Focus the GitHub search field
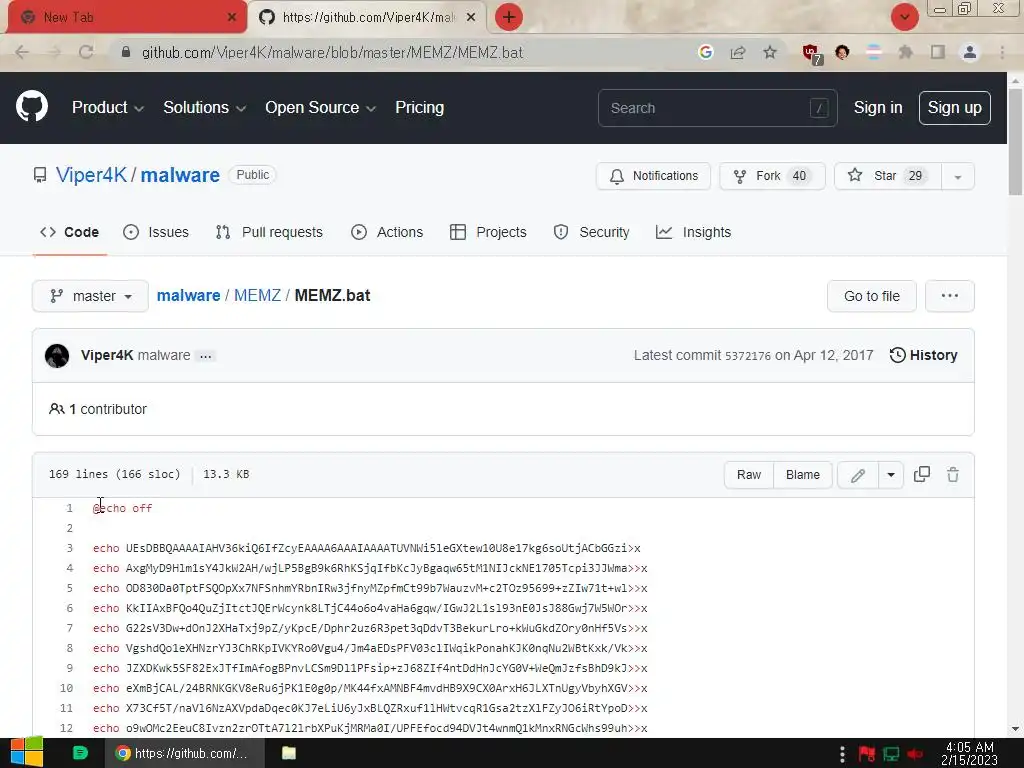 tap(717, 108)
